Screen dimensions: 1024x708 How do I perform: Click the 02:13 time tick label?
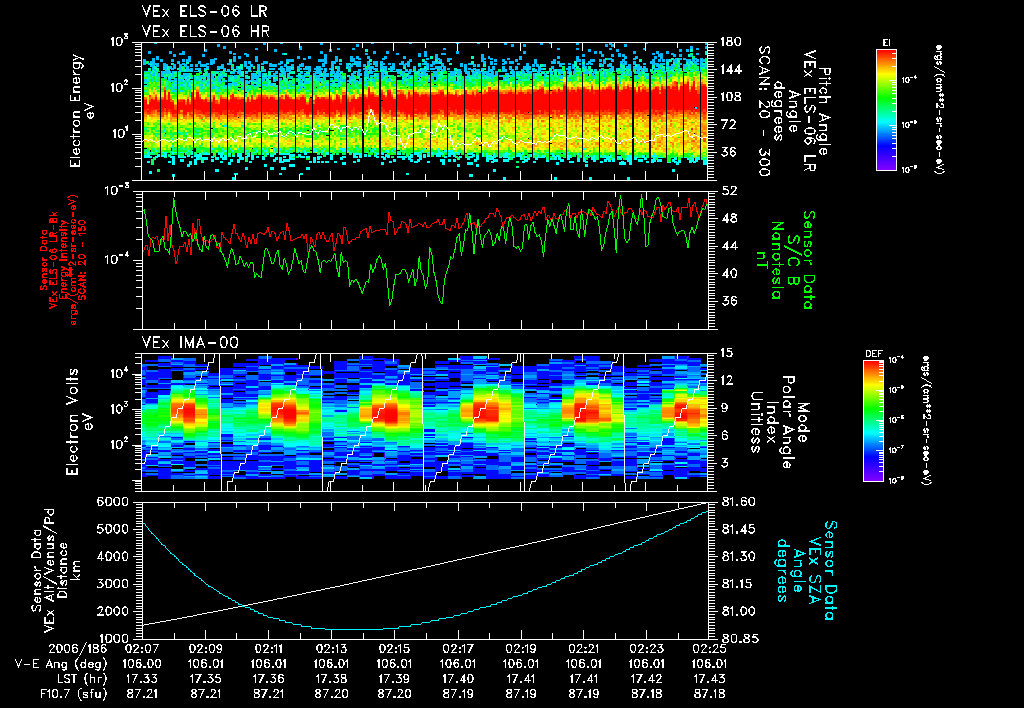[331, 649]
